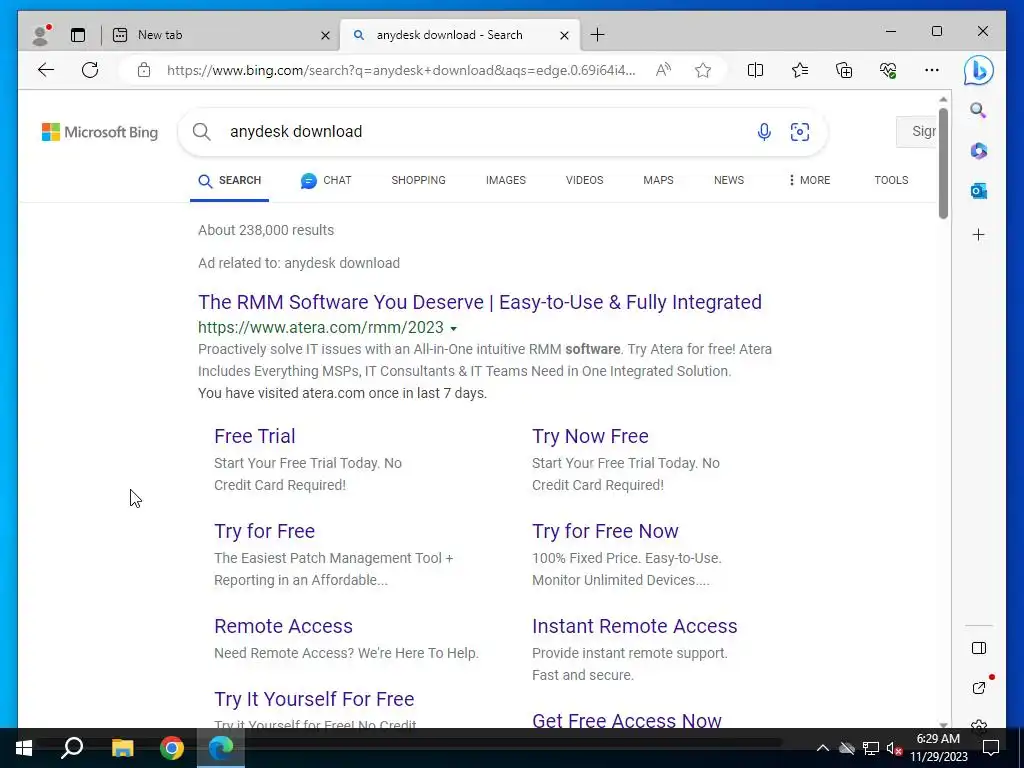Open Browser essentials heart icon

click(x=888, y=70)
